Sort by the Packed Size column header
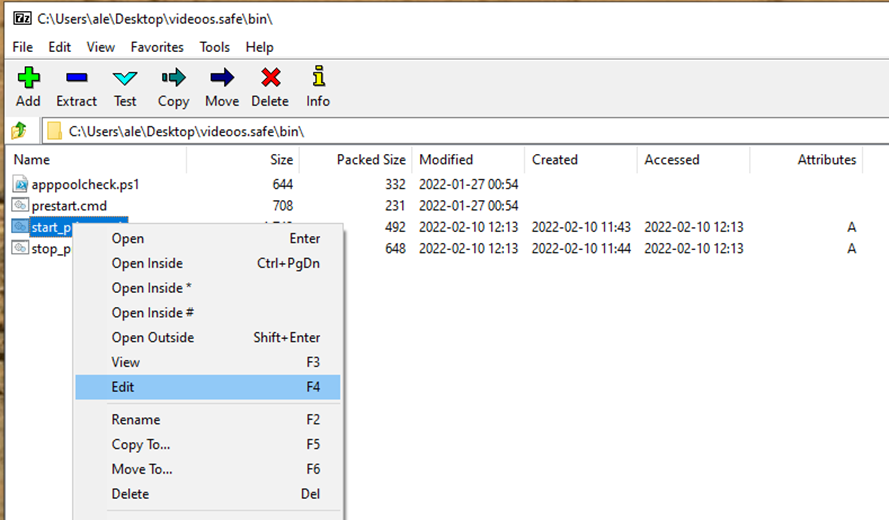Viewport: 889px width, 520px height. point(371,160)
